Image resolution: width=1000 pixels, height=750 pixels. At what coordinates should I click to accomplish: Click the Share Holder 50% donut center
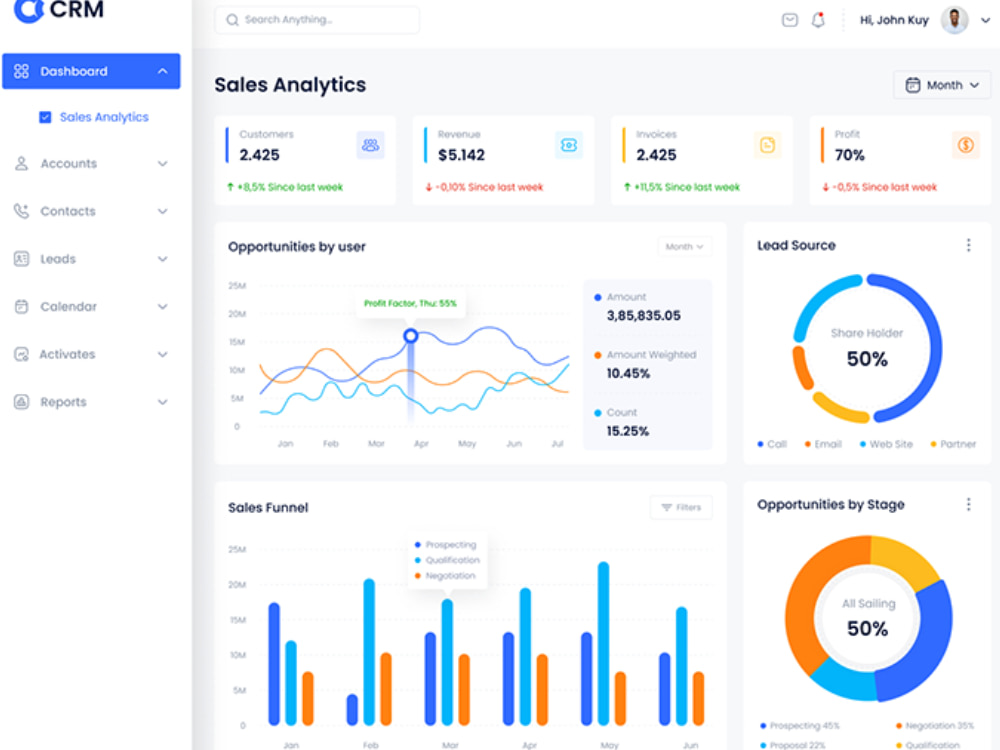(x=867, y=349)
